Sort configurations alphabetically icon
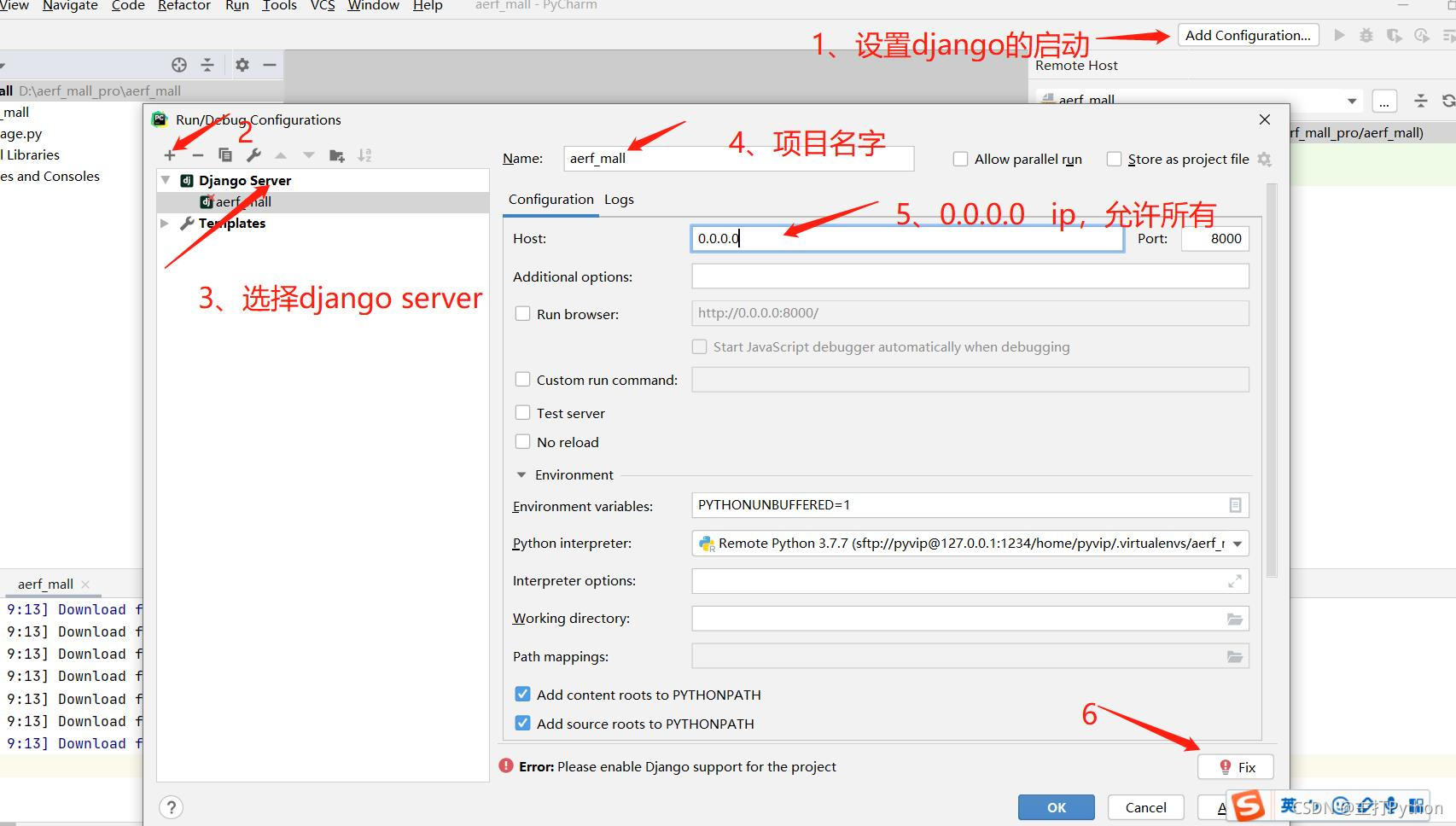 [x=364, y=155]
